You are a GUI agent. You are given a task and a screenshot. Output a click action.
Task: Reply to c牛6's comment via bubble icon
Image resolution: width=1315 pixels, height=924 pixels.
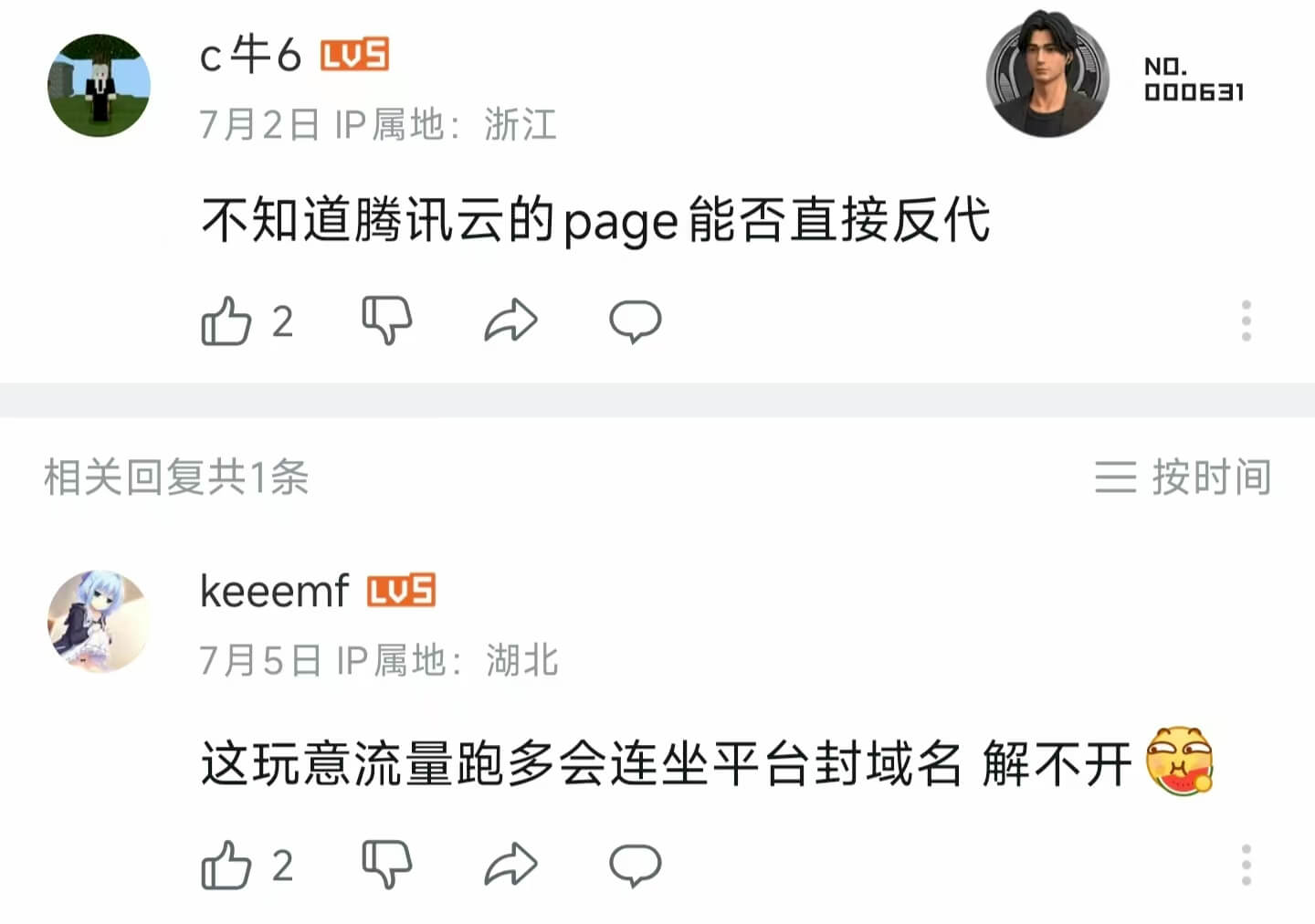click(x=635, y=320)
